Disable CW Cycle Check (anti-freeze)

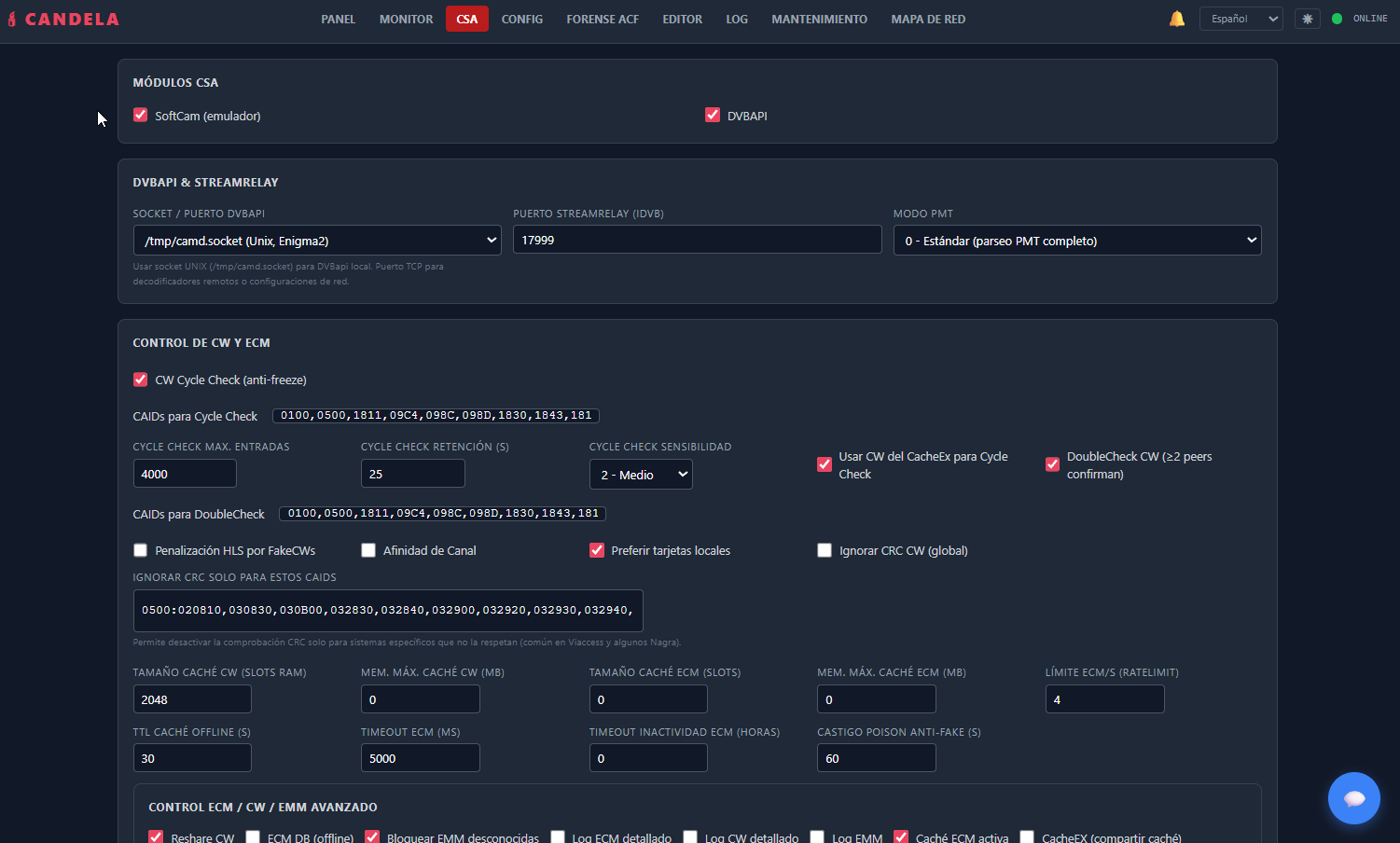click(x=141, y=380)
